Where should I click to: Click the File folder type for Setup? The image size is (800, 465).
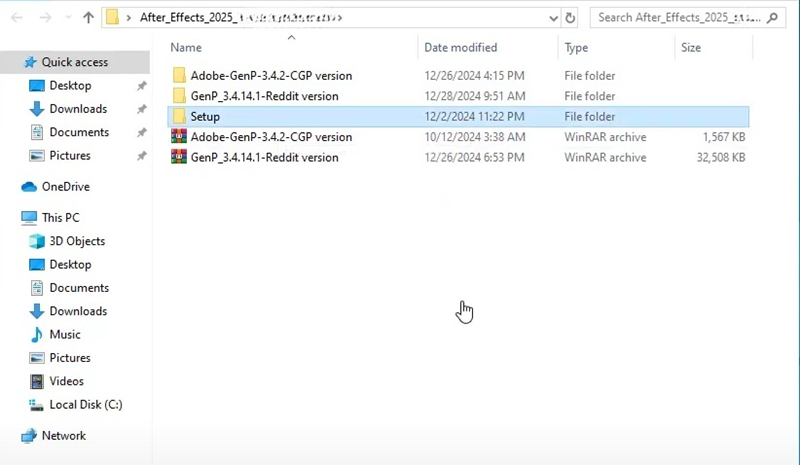[590, 116]
